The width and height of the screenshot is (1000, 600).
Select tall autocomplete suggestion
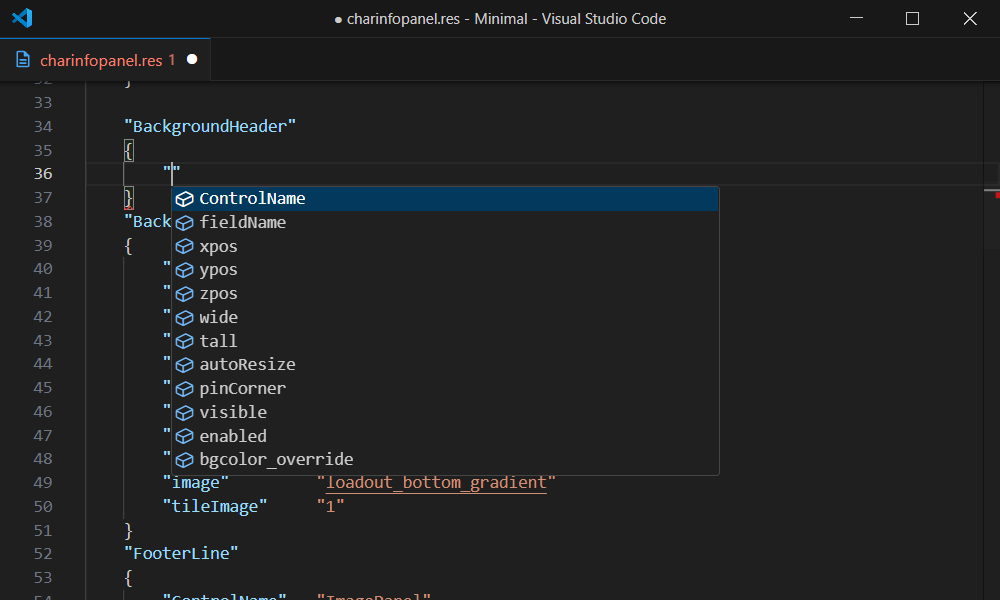(445, 340)
